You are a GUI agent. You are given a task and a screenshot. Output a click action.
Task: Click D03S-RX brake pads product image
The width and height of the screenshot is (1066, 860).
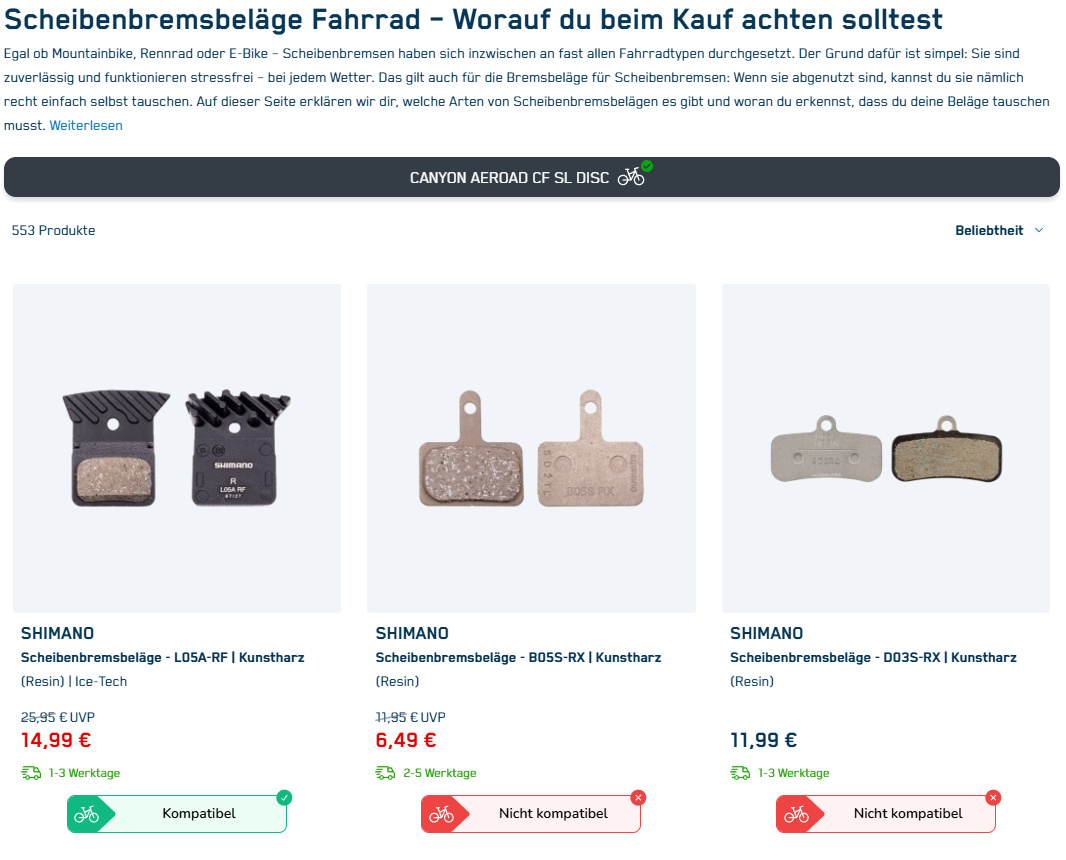pyautogui.click(x=886, y=448)
